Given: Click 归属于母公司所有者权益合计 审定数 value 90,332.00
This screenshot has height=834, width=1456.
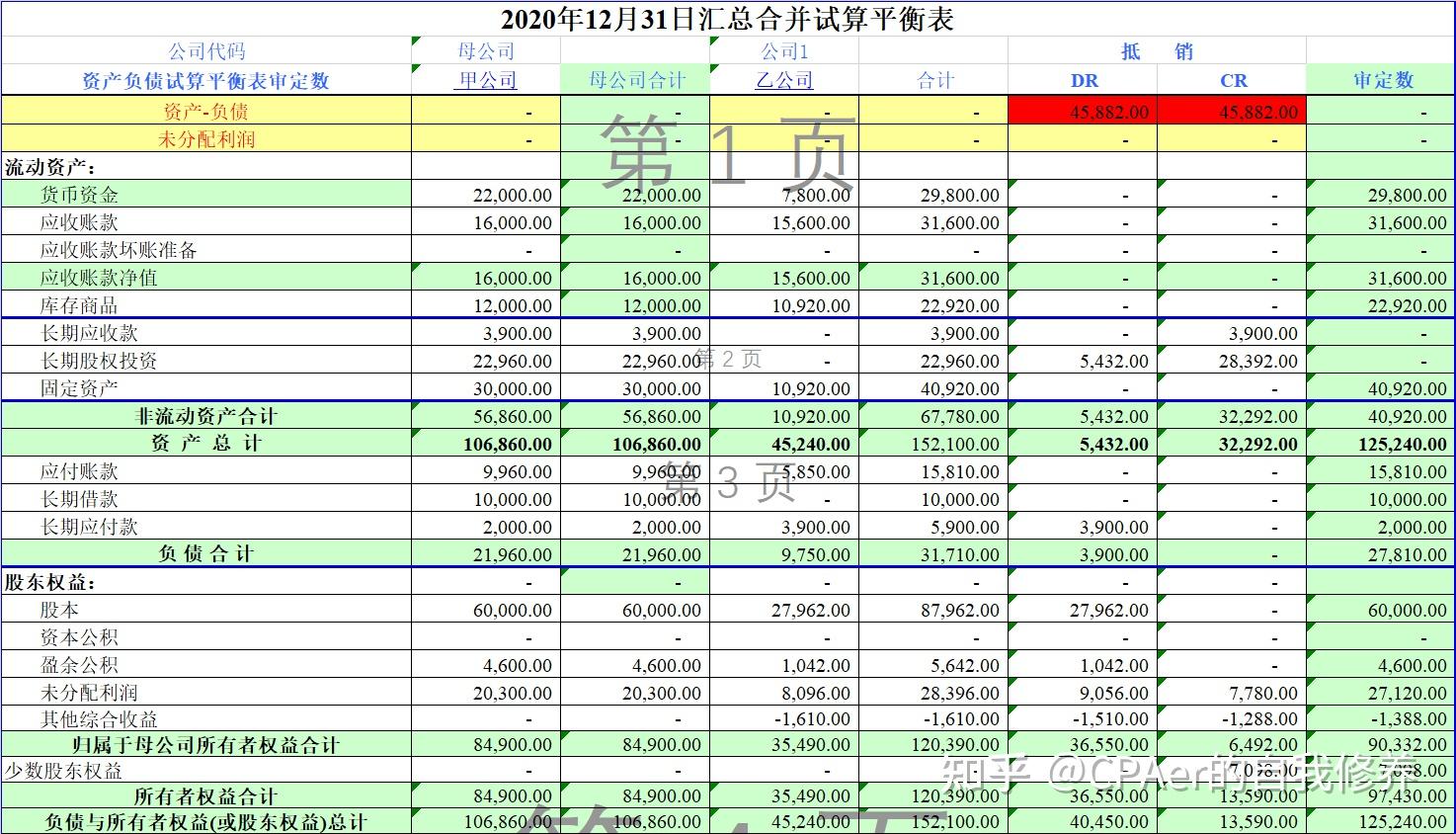Looking at the screenshot, I should pos(1407,745).
